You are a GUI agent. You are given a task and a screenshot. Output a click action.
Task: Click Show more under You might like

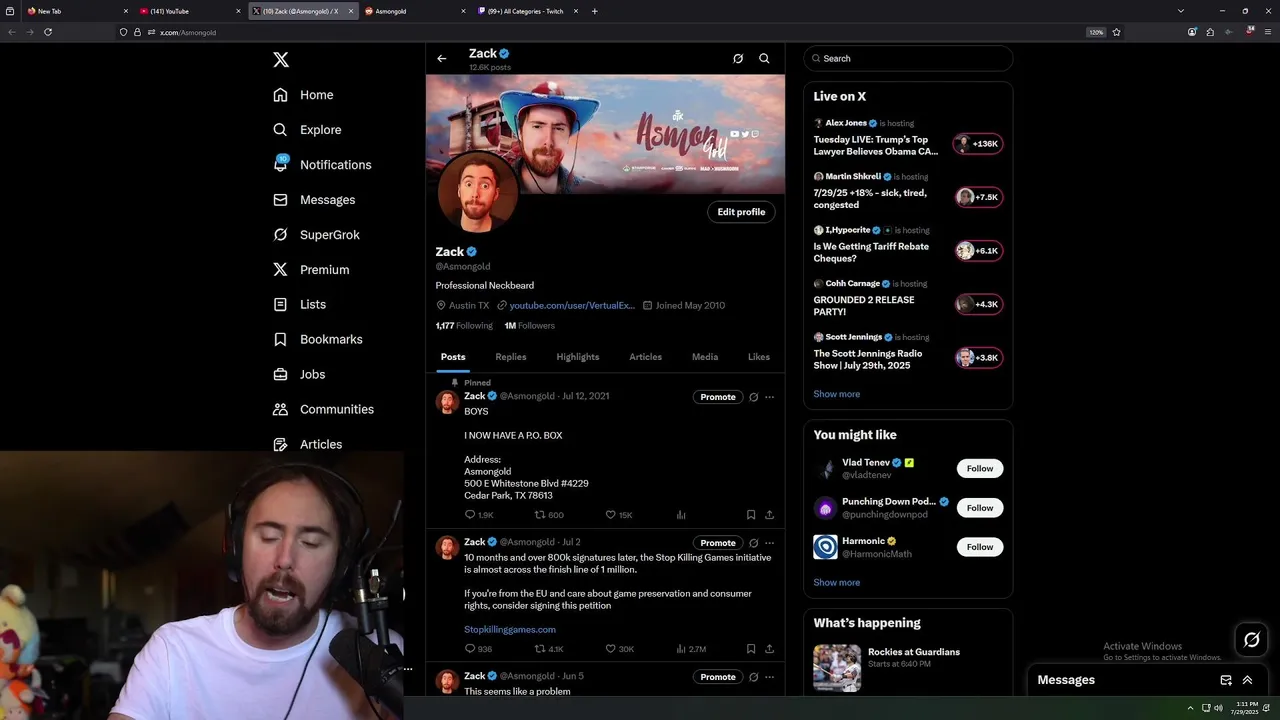836,582
